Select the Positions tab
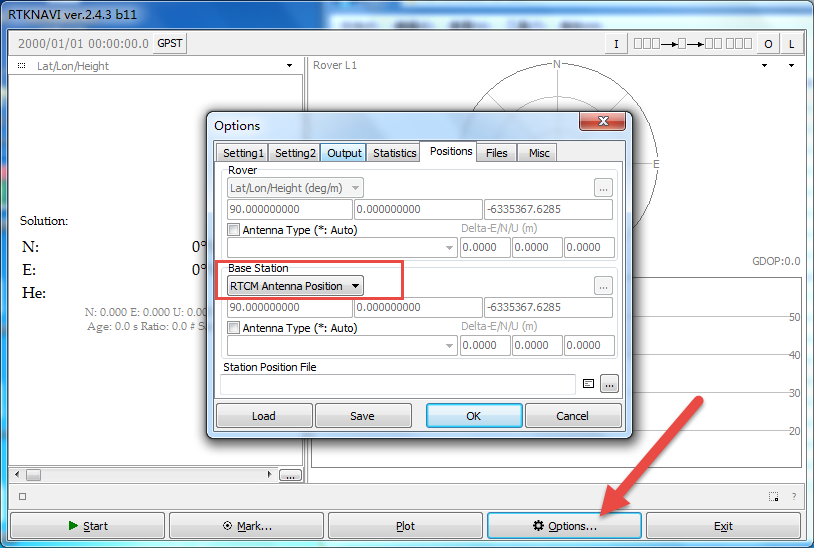The image size is (814, 548). 451,151
